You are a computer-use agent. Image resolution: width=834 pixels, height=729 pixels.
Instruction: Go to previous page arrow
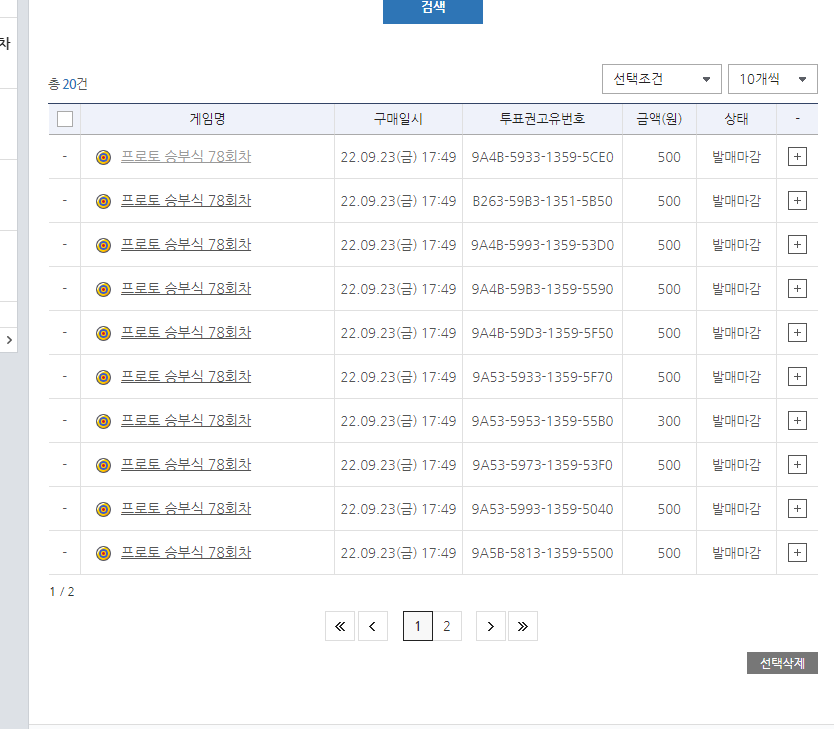[x=373, y=626]
